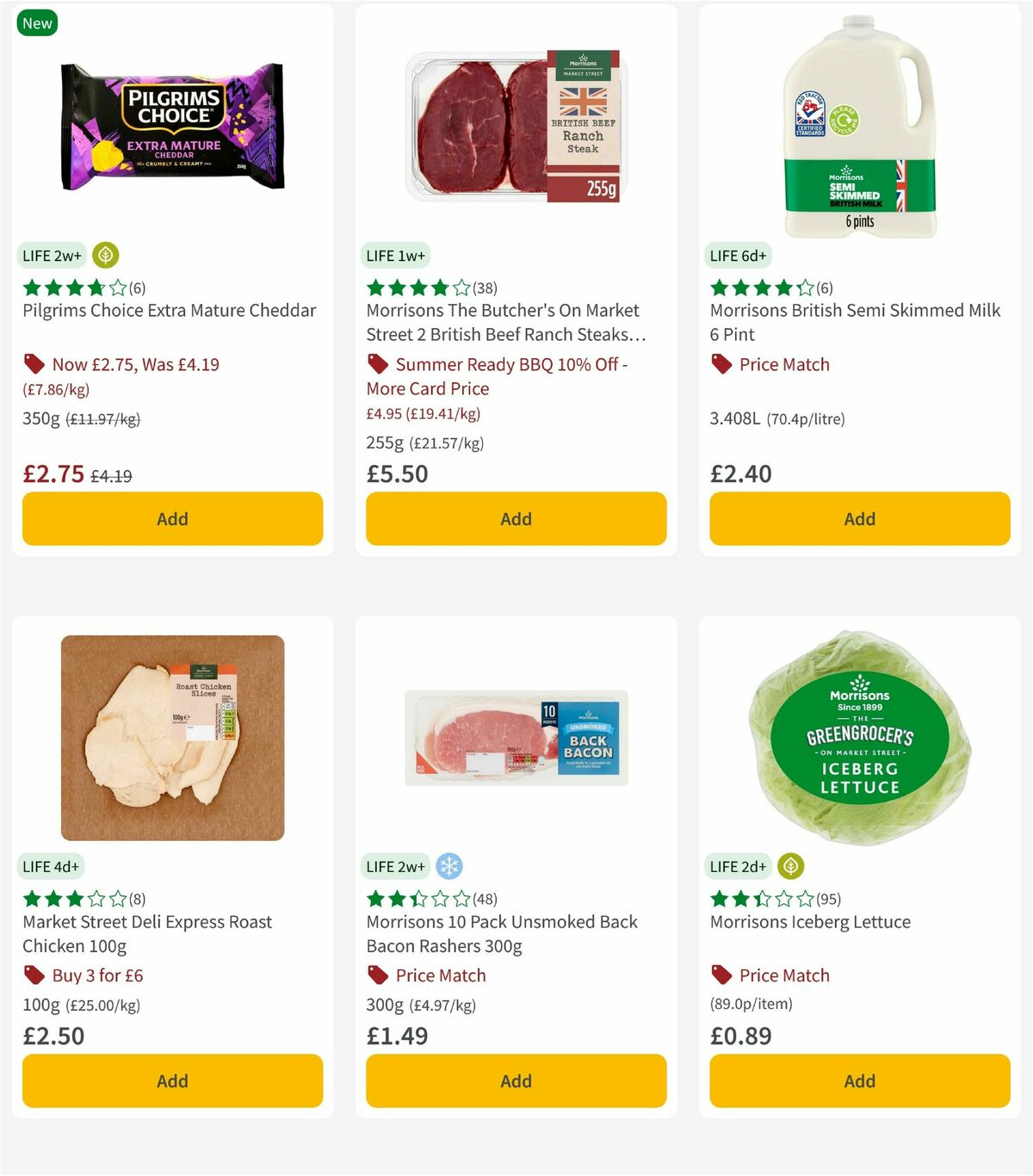Click the snowflake freezable icon on the bacon
1033x1176 pixels.
tap(450, 866)
